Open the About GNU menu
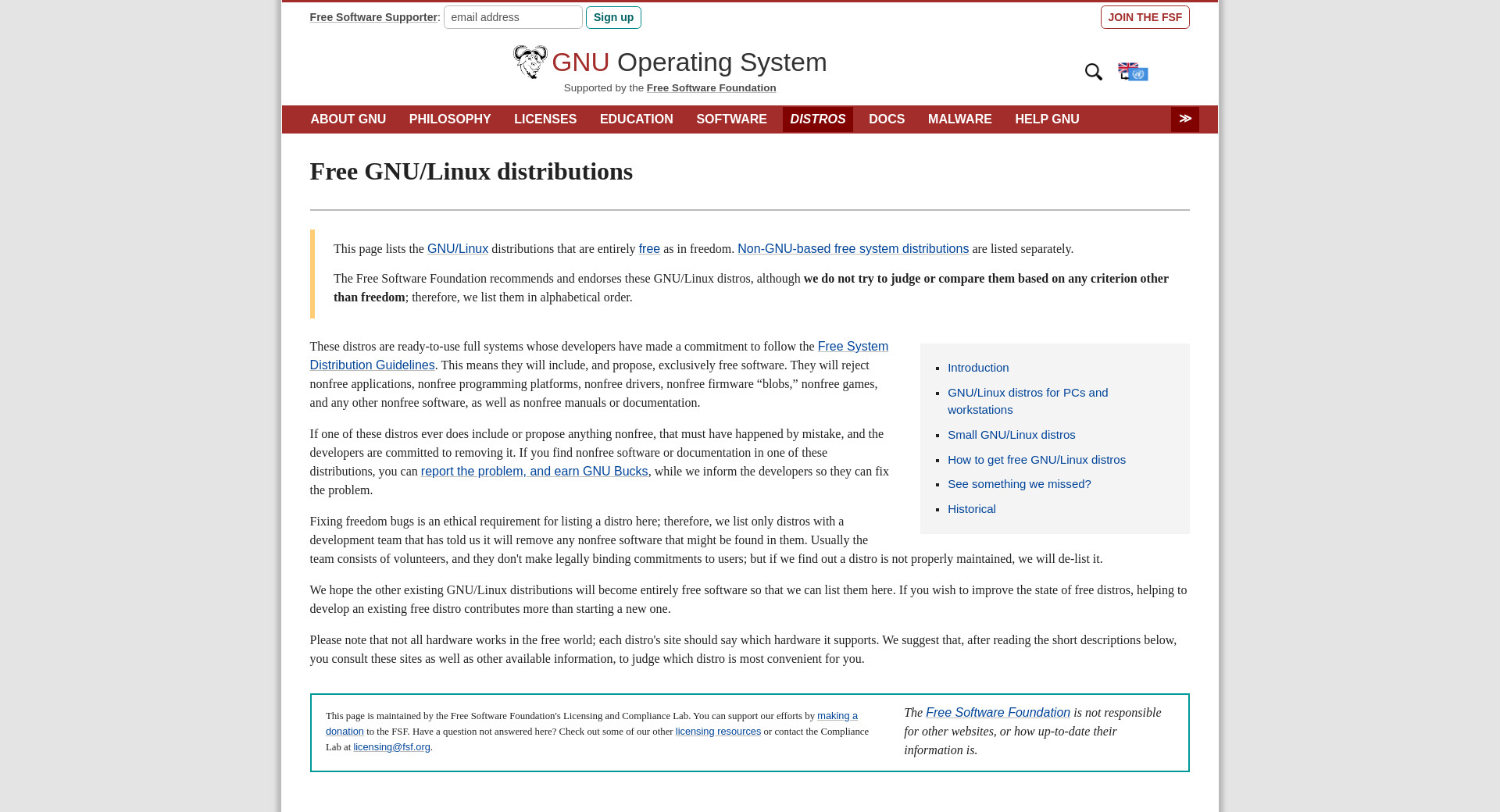This screenshot has width=1500, height=812. point(348,119)
